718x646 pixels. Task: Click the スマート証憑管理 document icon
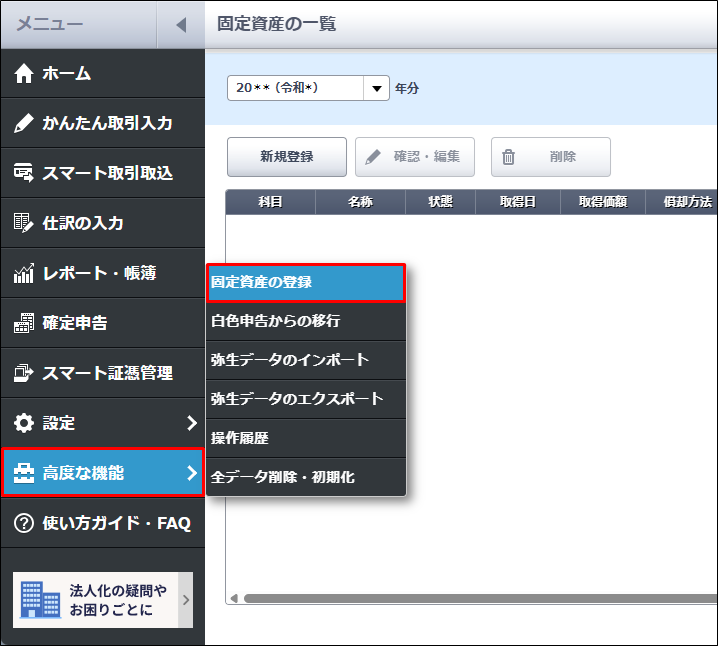pyautogui.click(x=24, y=373)
